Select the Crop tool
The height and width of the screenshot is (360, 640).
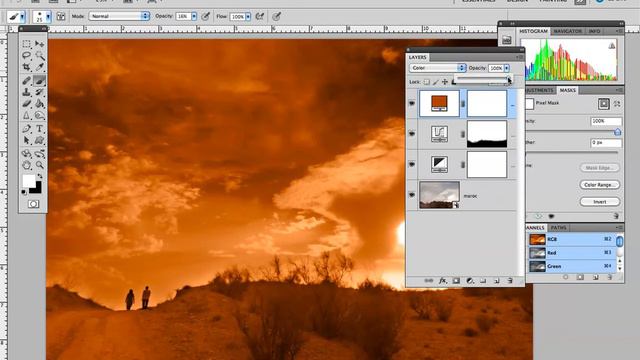[27, 67]
